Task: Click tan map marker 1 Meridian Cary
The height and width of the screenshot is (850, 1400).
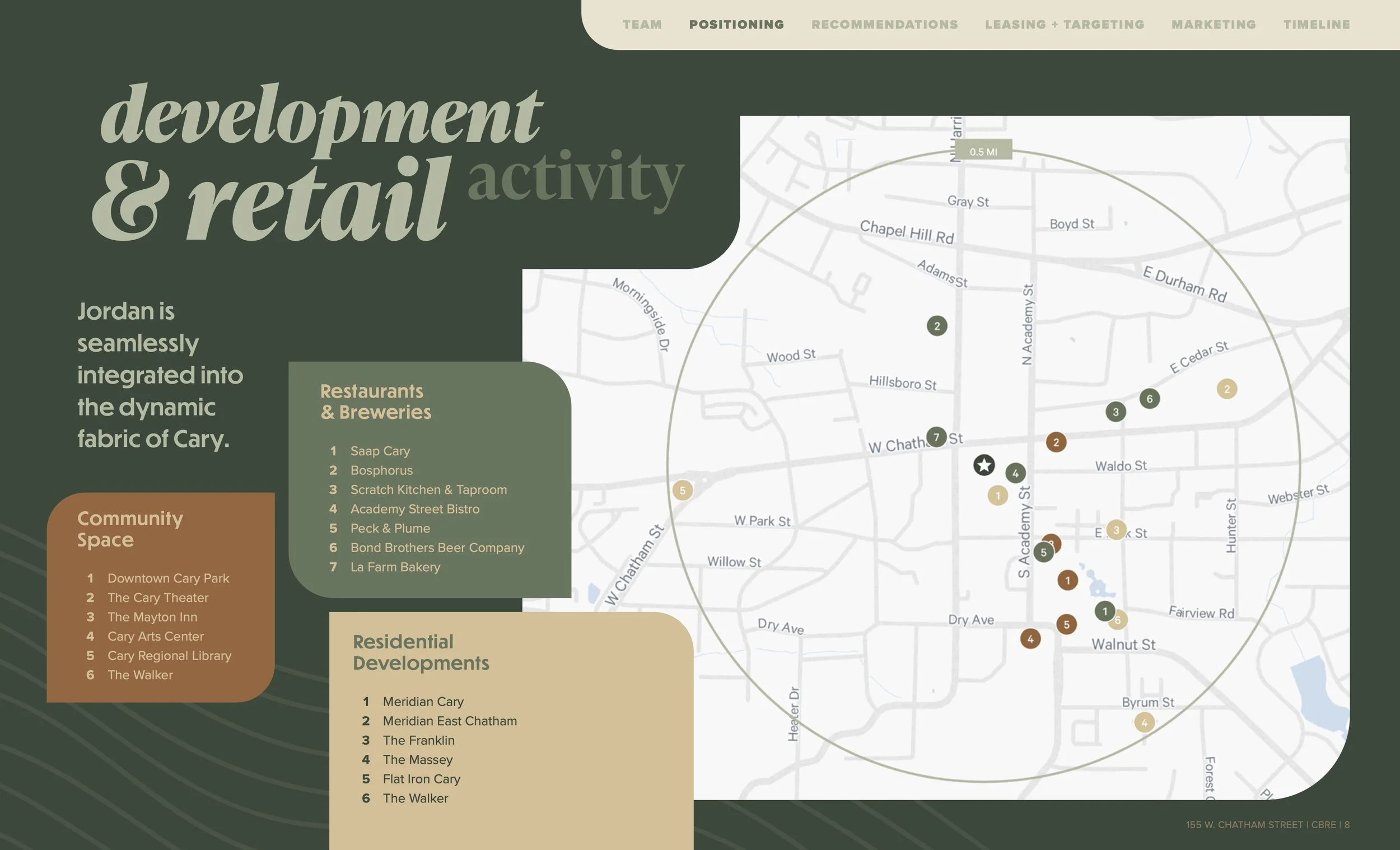Action: (997, 496)
